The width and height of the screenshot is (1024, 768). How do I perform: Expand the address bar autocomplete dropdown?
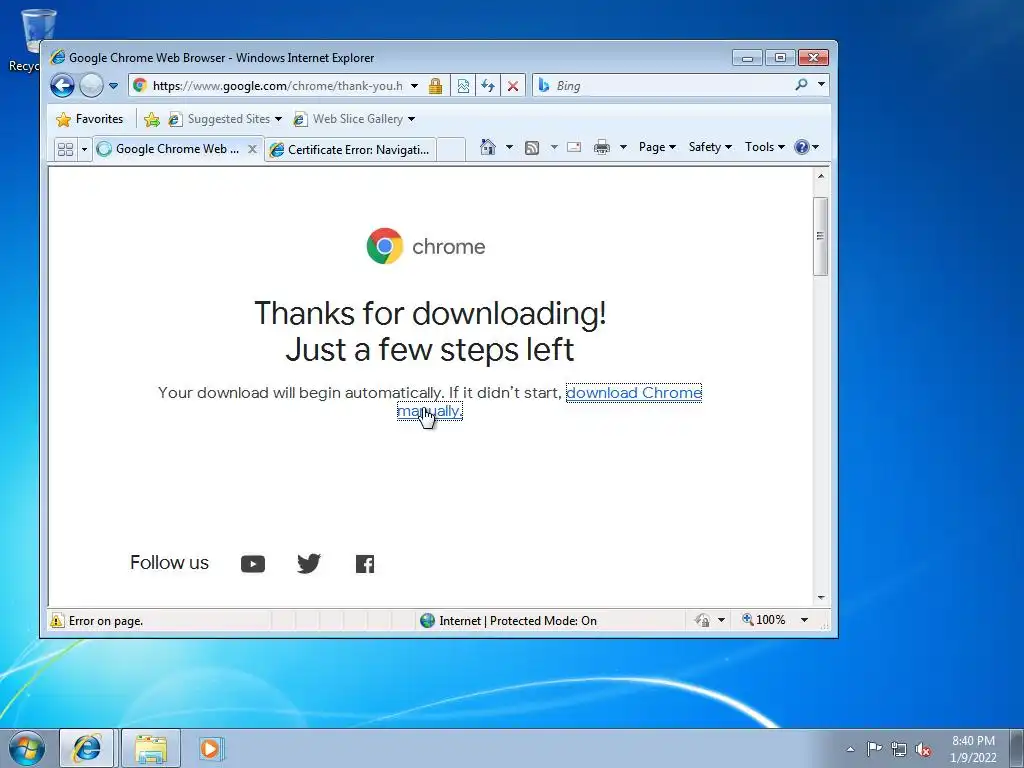414,86
